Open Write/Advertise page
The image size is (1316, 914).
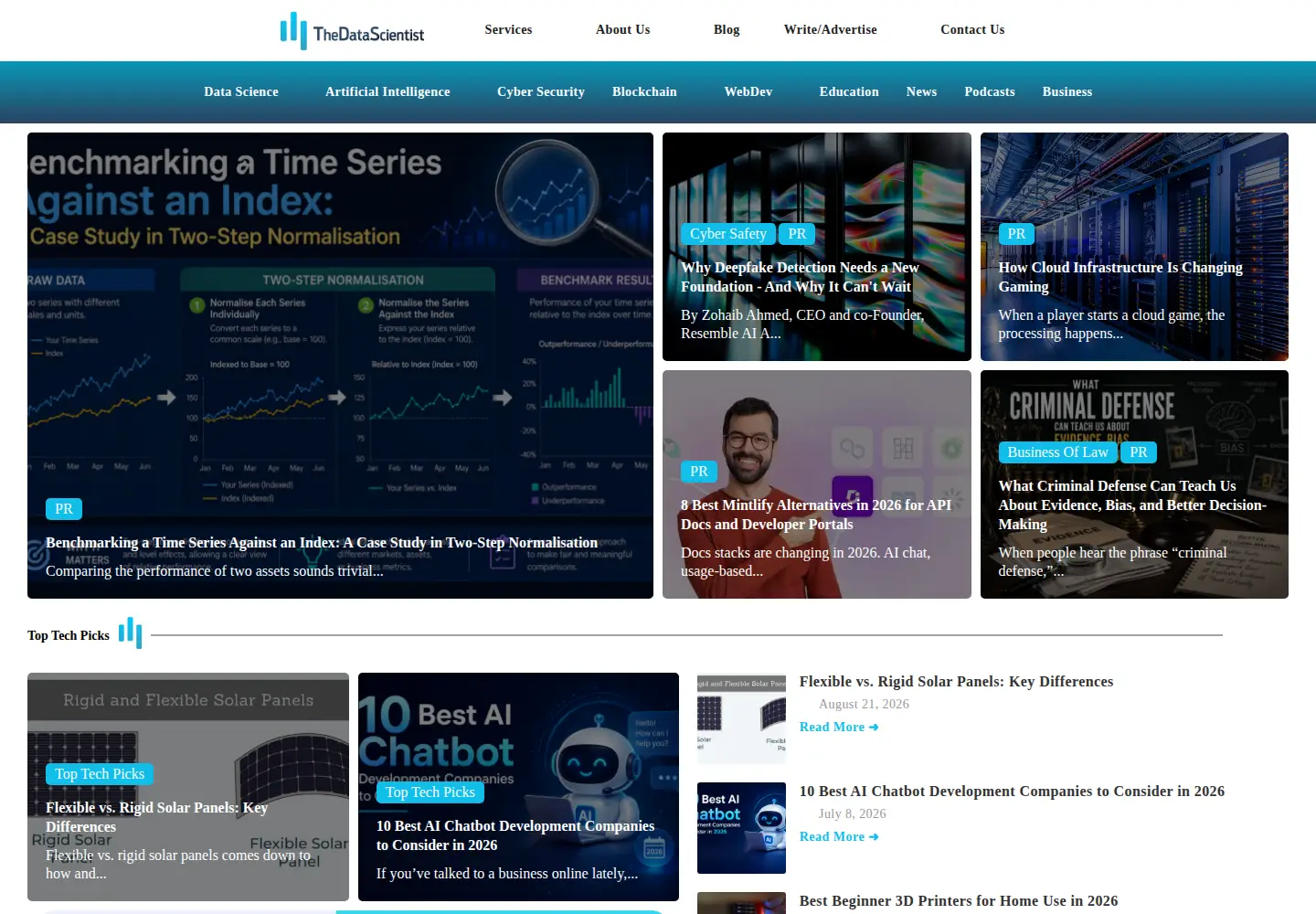(x=831, y=30)
